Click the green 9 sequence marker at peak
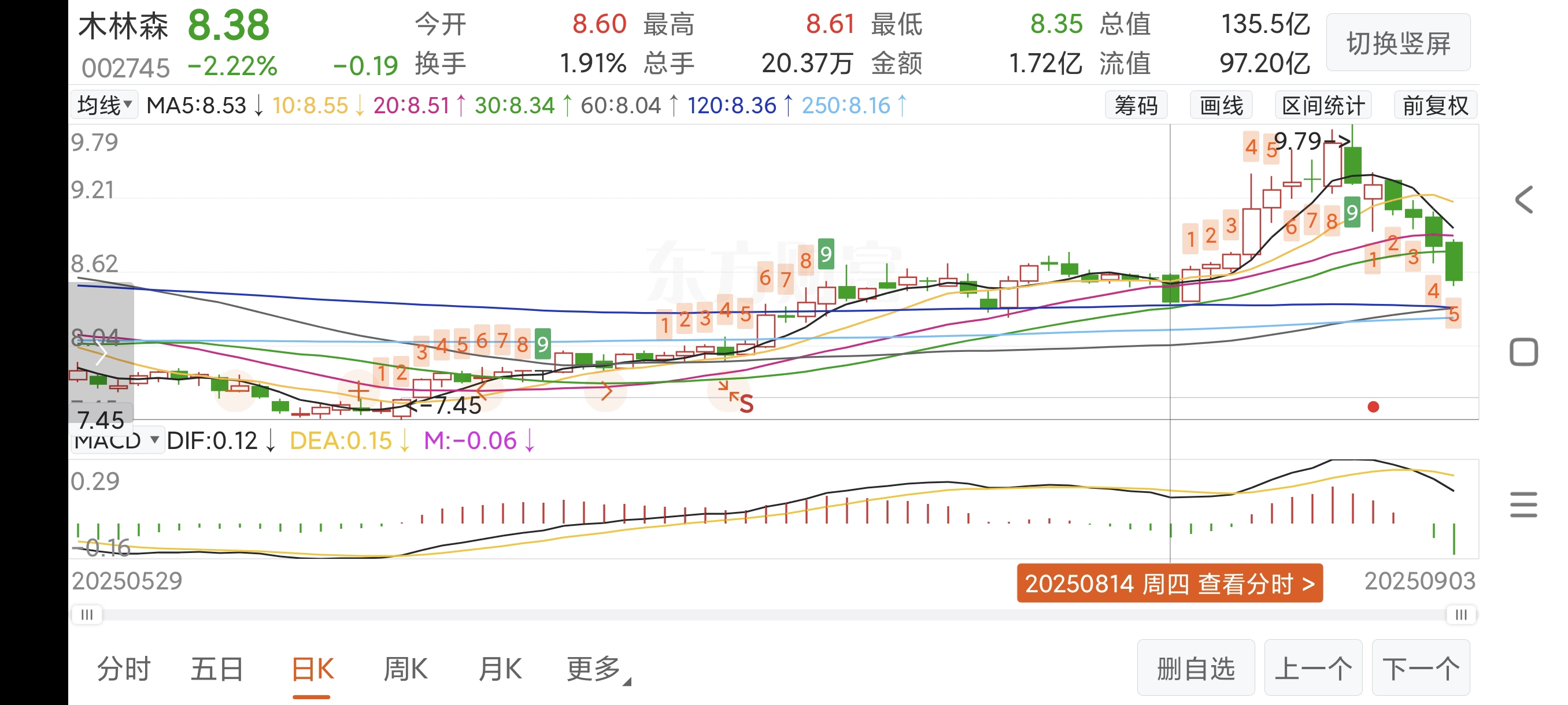This screenshot has height=705, width=1568. pyautogui.click(x=1352, y=213)
